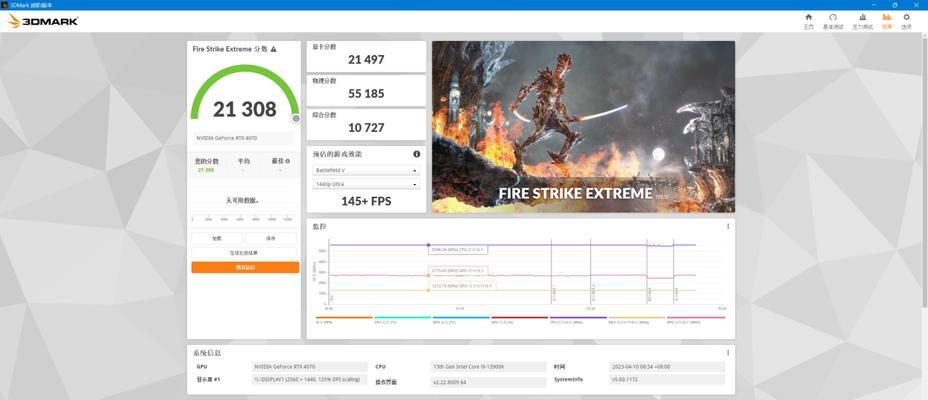
Task: Click the 3DMark logo
Action: tap(43, 21)
